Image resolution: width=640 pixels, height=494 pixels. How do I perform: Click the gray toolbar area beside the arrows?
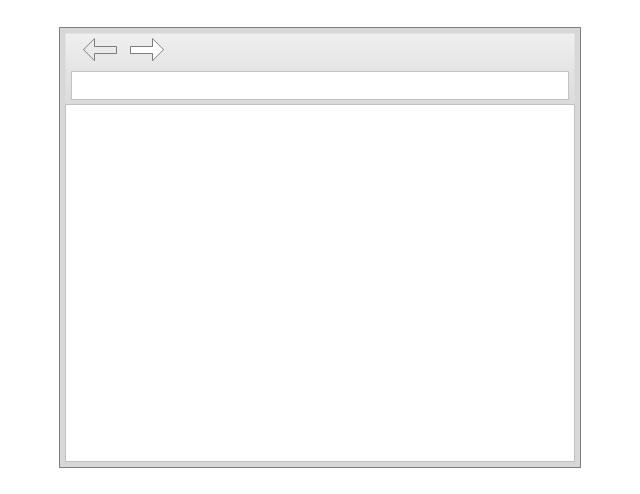(367, 51)
